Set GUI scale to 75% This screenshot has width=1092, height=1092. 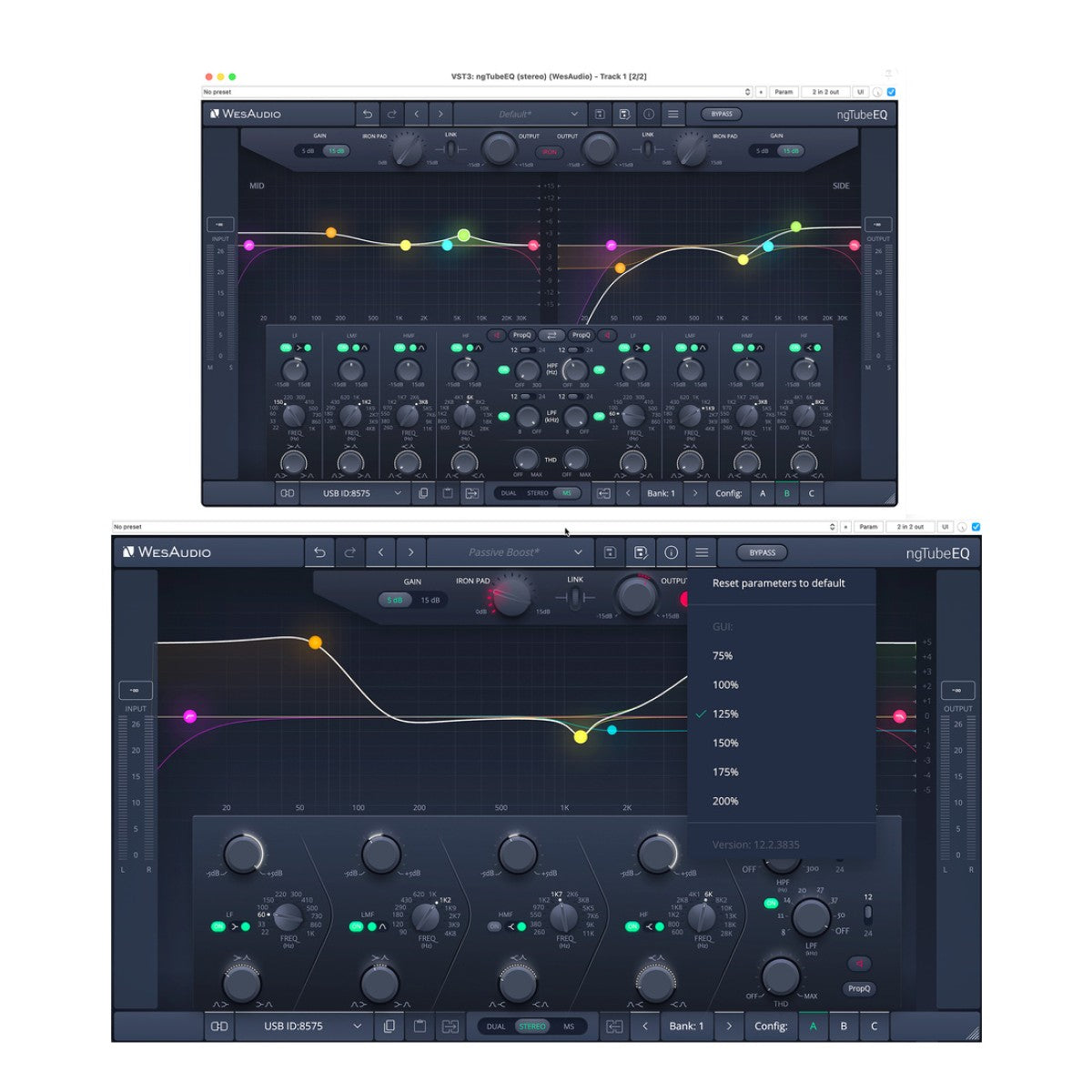click(723, 656)
